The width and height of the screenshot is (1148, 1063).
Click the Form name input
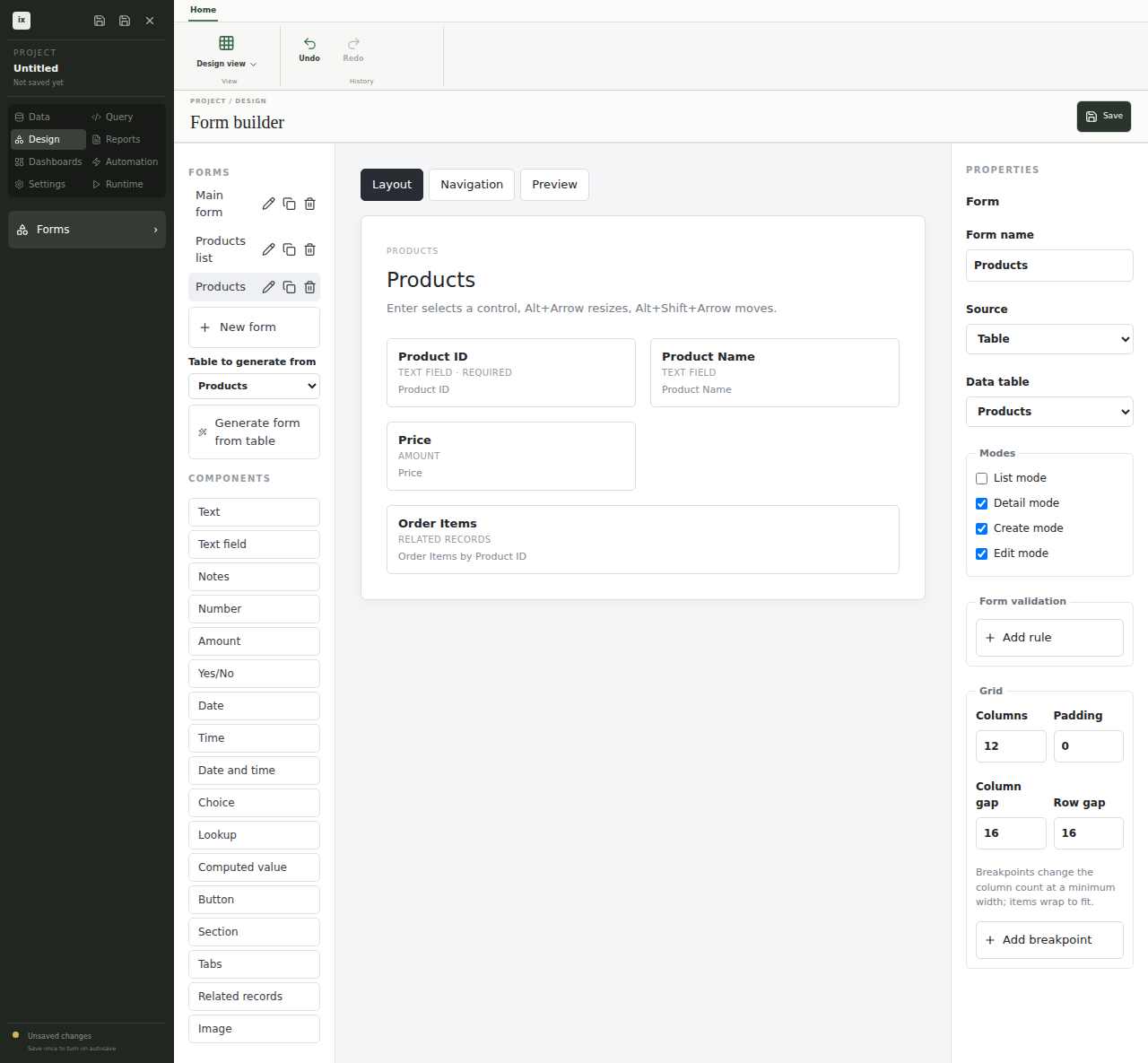tap(1049, 266)
